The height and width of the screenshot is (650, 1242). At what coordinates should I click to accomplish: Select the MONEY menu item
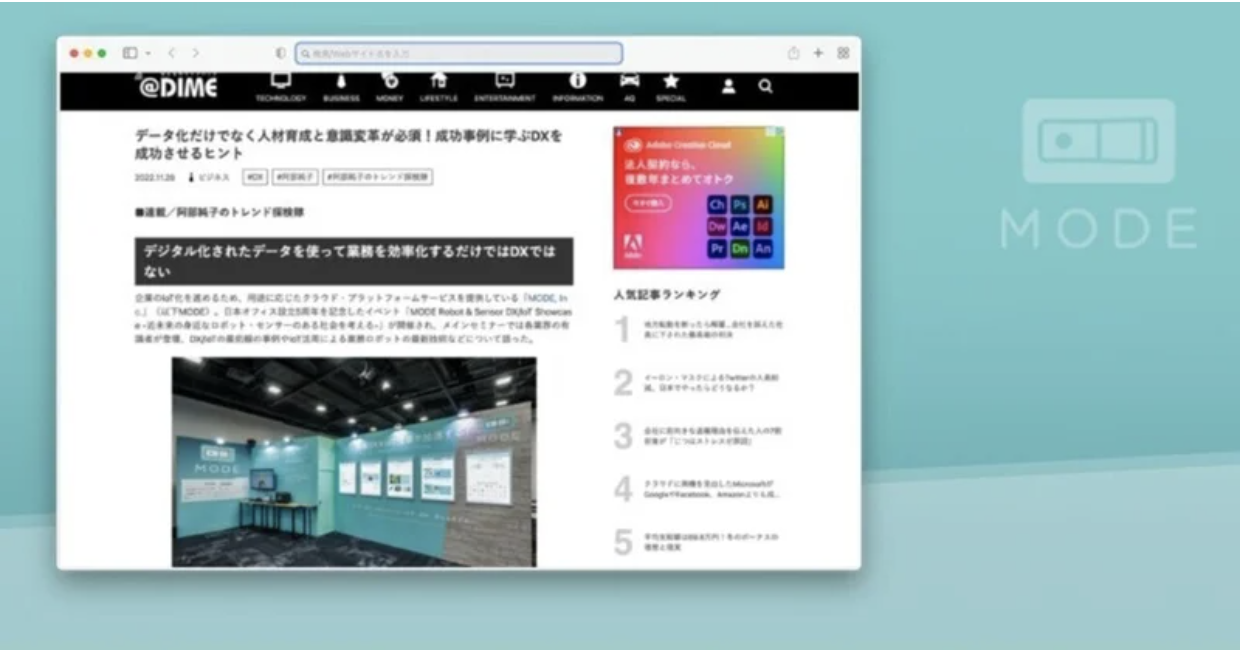click(x=390, y=86)
